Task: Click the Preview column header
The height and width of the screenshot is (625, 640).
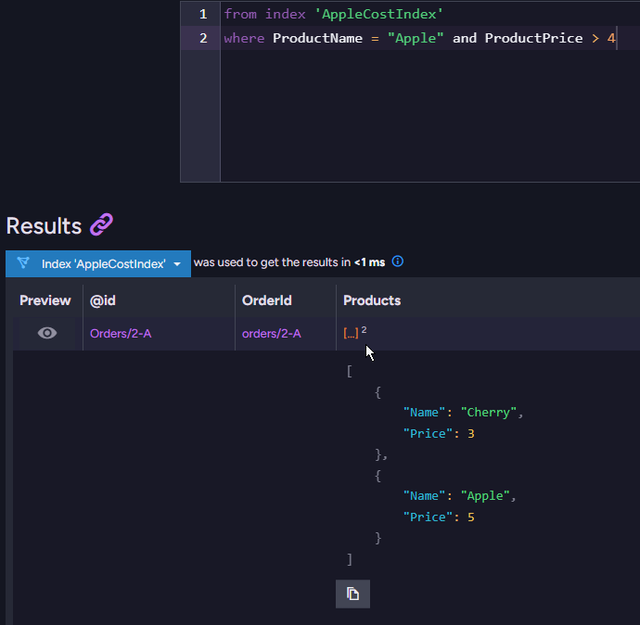Action: coord(45,300)
